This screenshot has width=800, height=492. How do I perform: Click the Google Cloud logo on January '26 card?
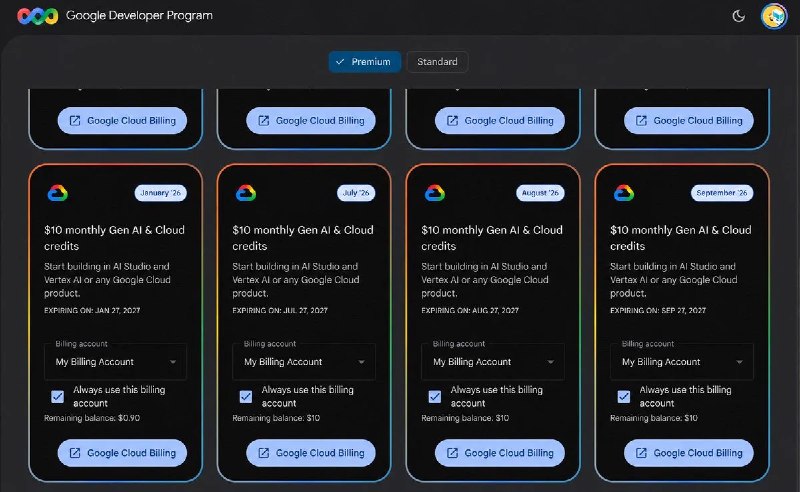point(58,193)
